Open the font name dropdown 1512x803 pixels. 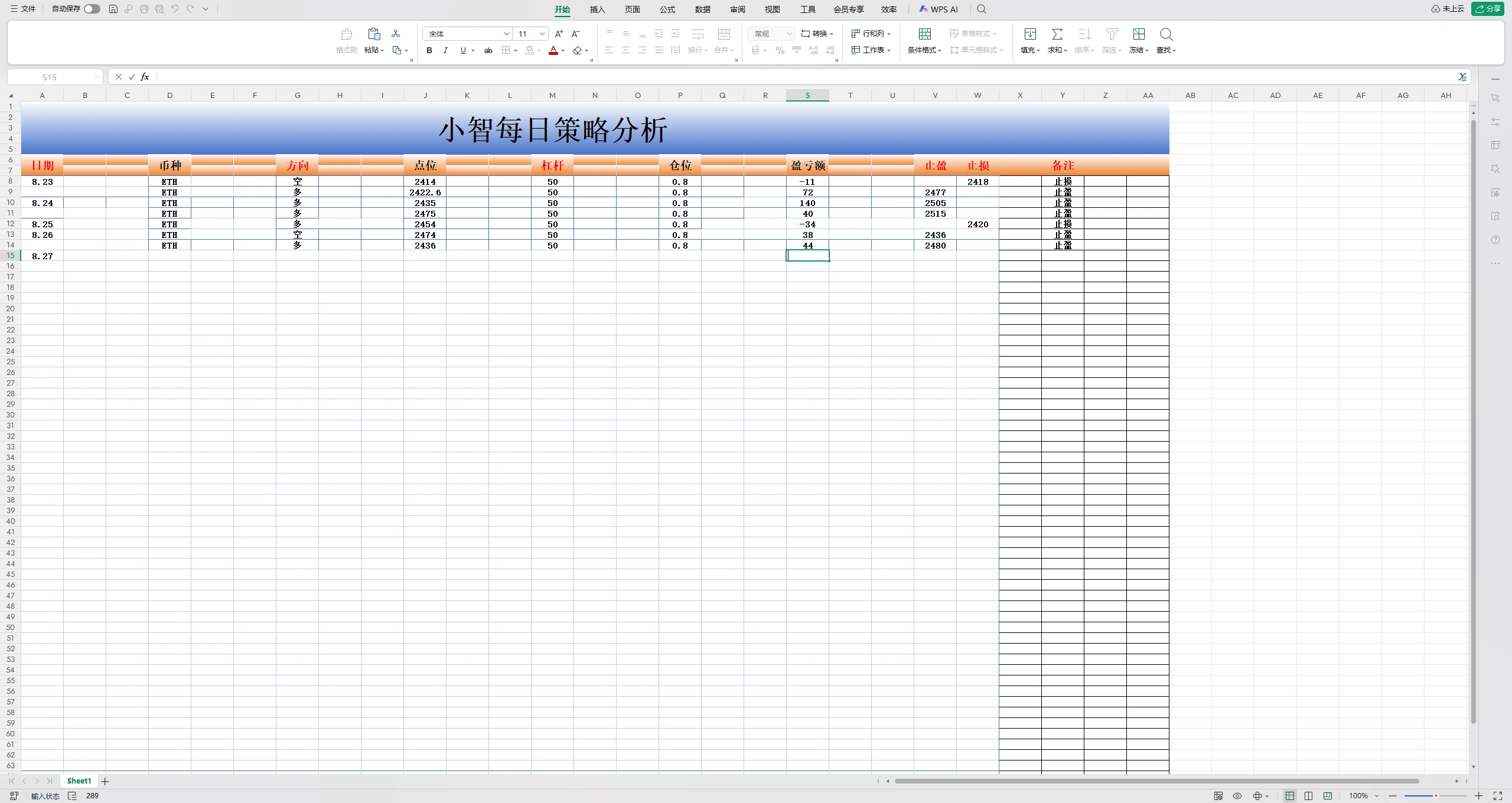click(506, 34)
